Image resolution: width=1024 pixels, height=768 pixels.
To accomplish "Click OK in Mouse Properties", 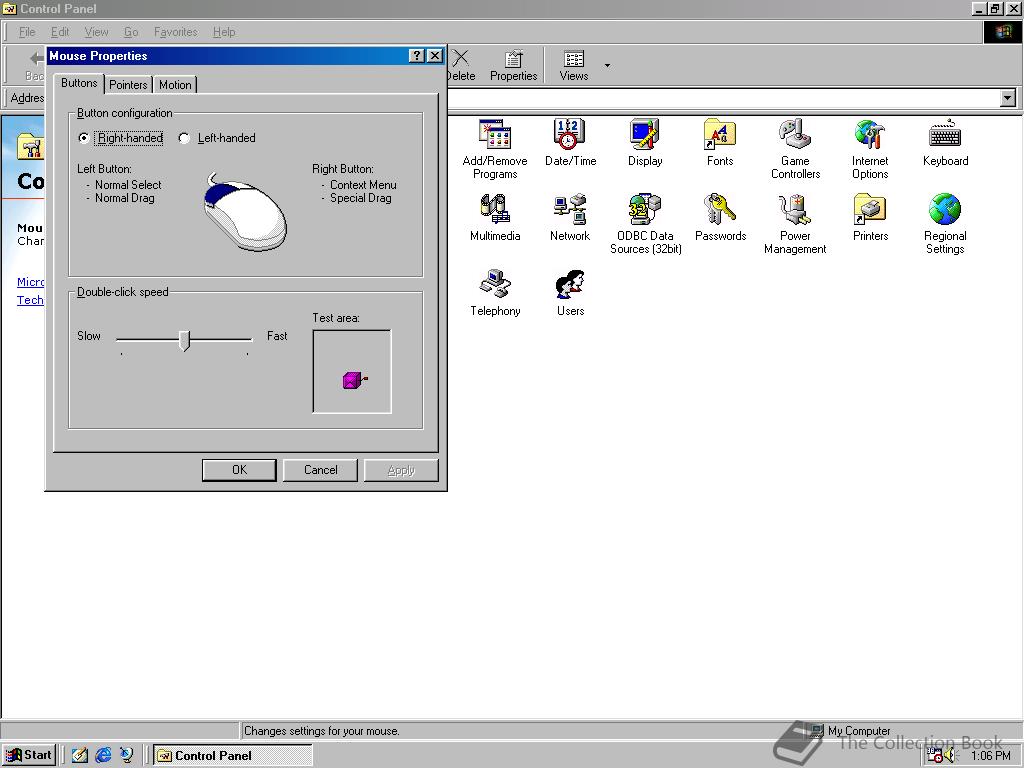I will tap(239, 470).
